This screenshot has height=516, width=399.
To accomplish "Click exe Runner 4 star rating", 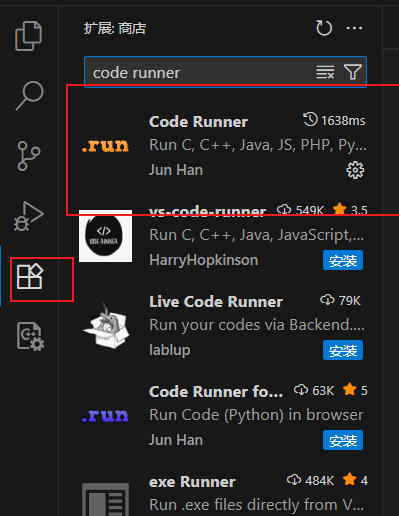I will point(355,480).
